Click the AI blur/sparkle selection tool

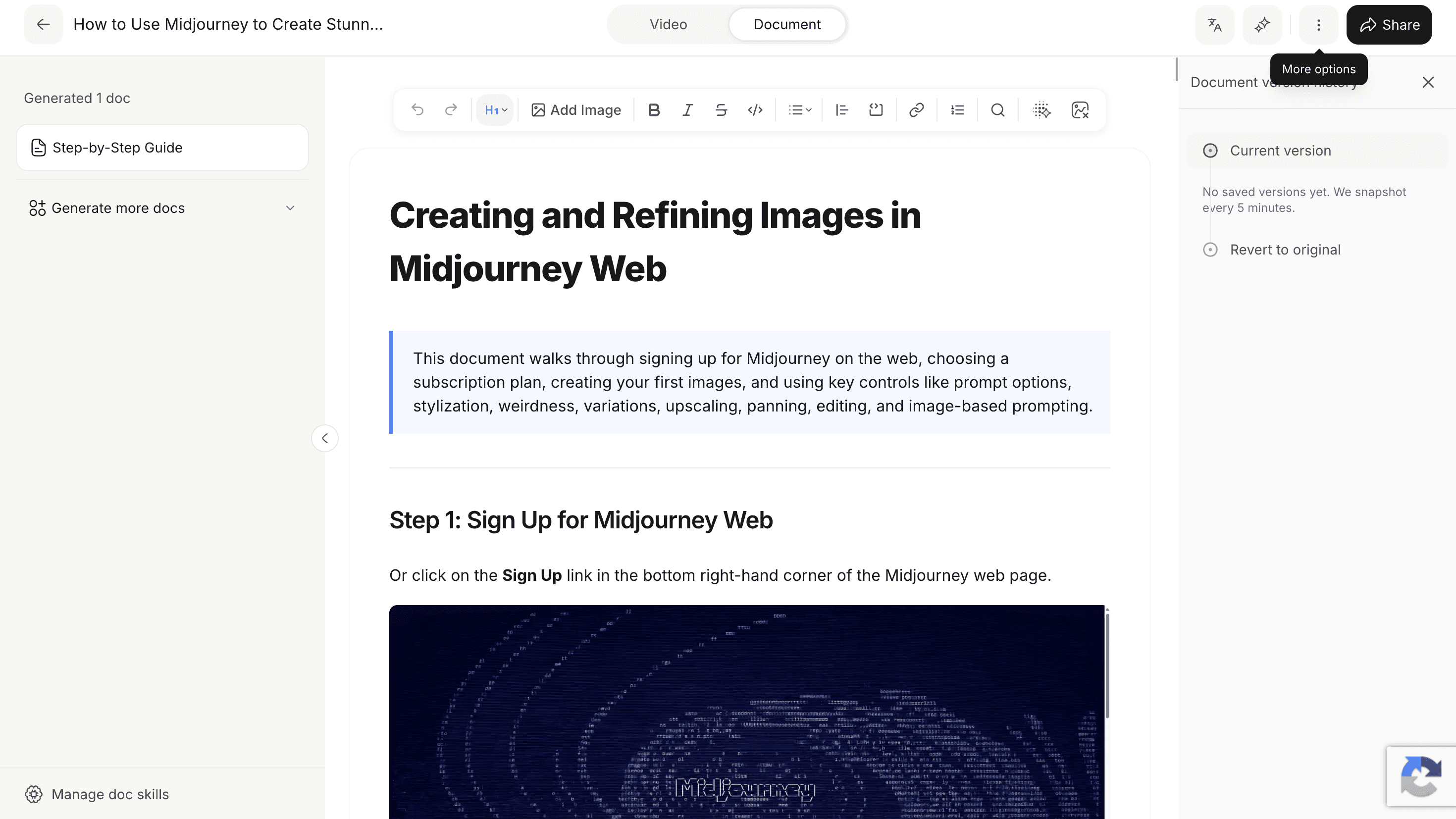click(x=1041, y=109)
